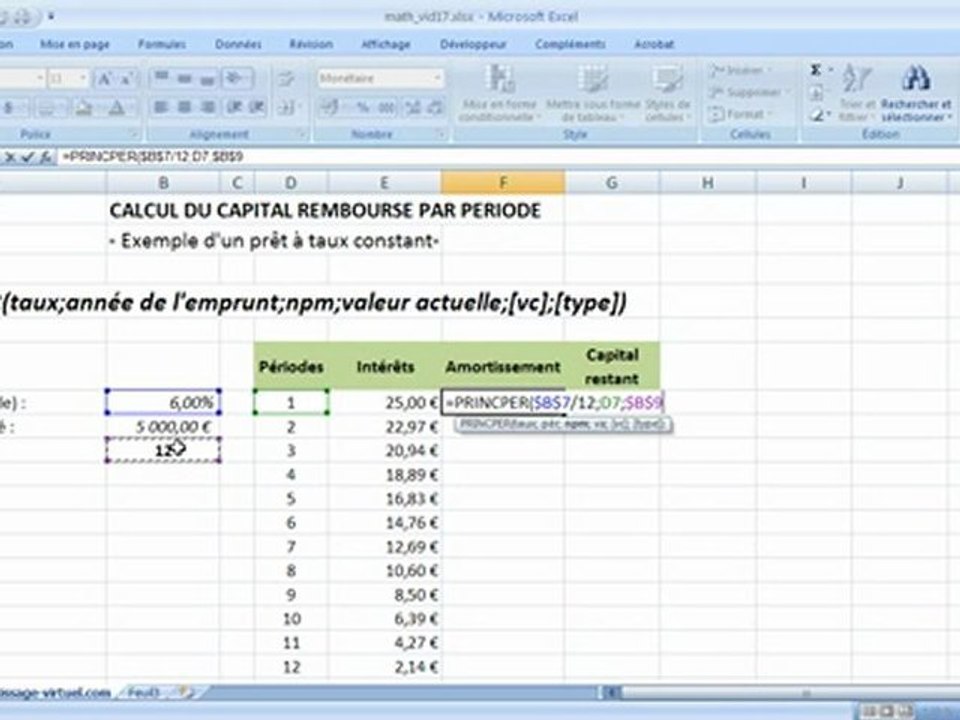Click the fx Insert Function icon
Image resolution: width=960 pixels, height=720 pixels.
46,157
